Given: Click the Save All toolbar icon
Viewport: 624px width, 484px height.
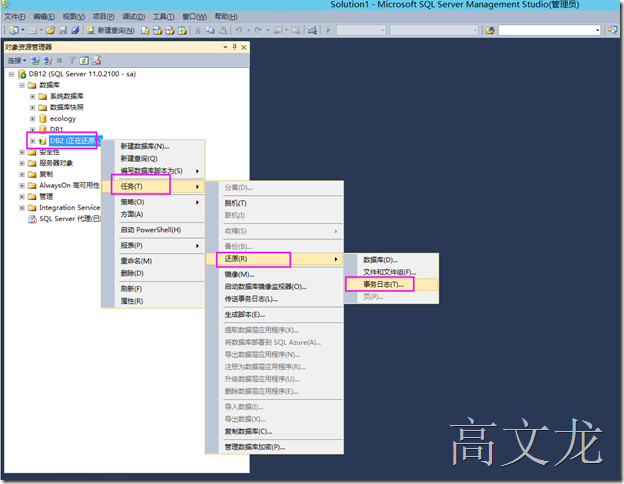Looking at the screenshot, I should (x=75, y=30).
